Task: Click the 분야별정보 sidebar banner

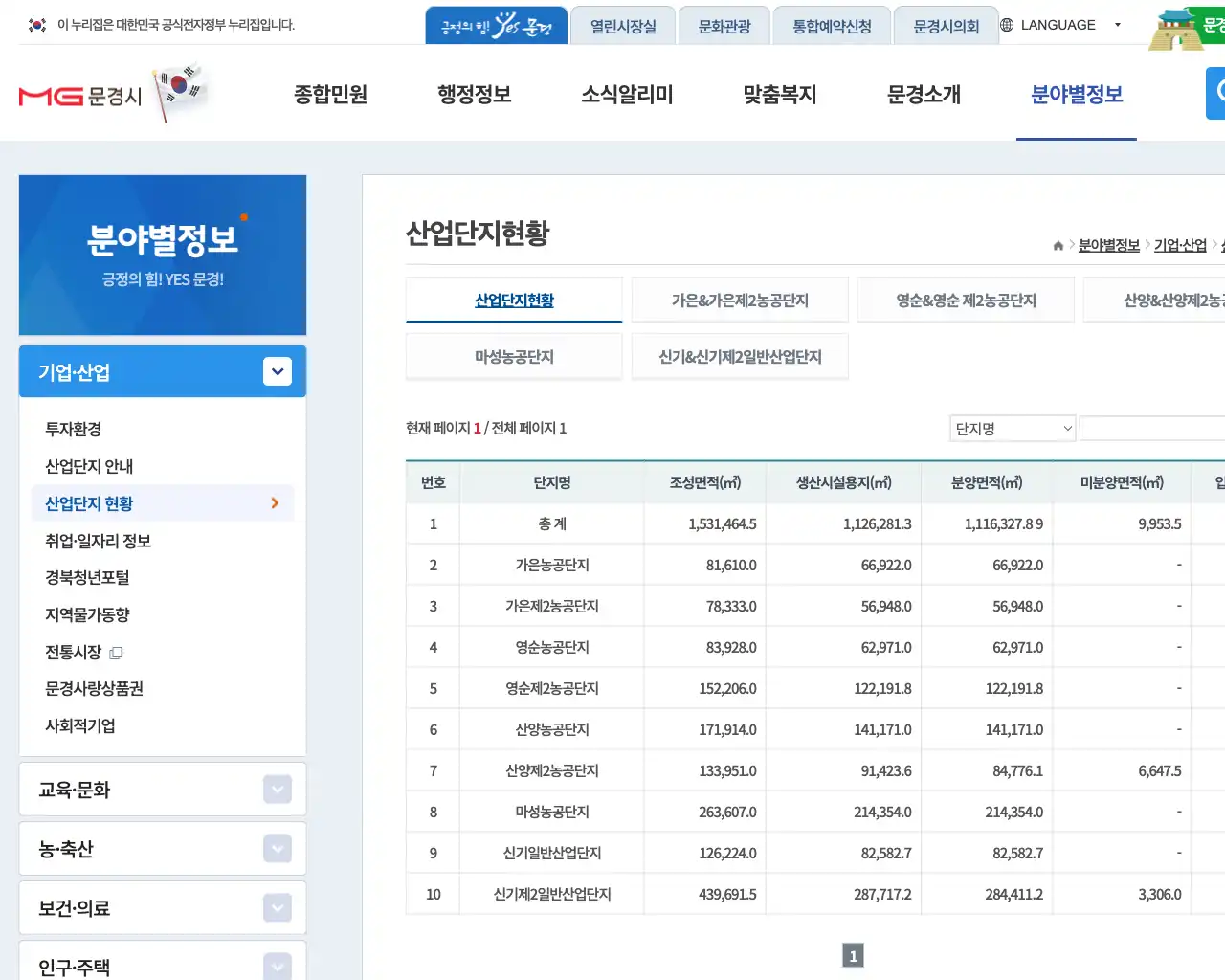Action: pyautogui.click(x=163, y=255)
